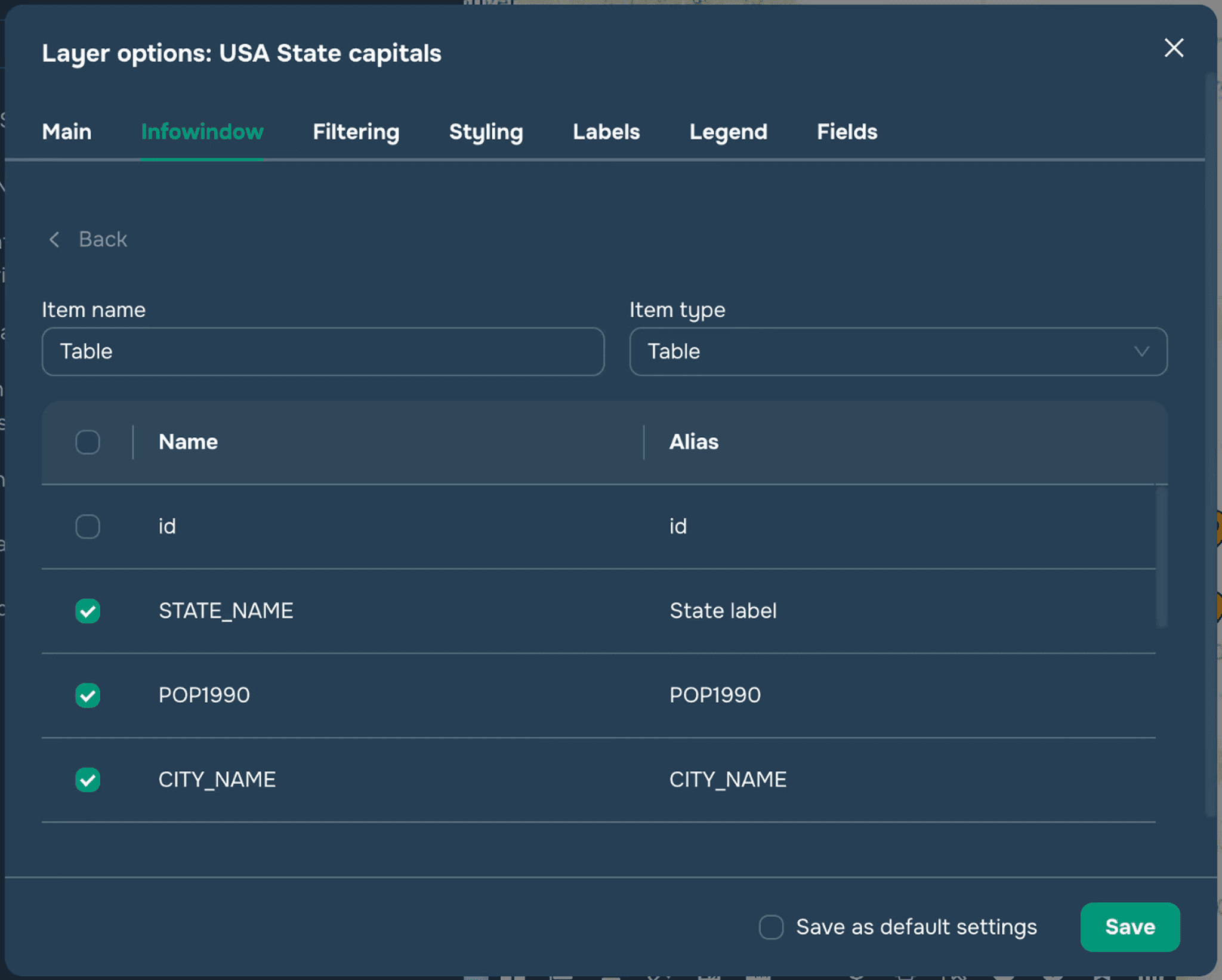1222x980 pixels.
Task: Open the Filtering tab
Action: click(356, 132)
